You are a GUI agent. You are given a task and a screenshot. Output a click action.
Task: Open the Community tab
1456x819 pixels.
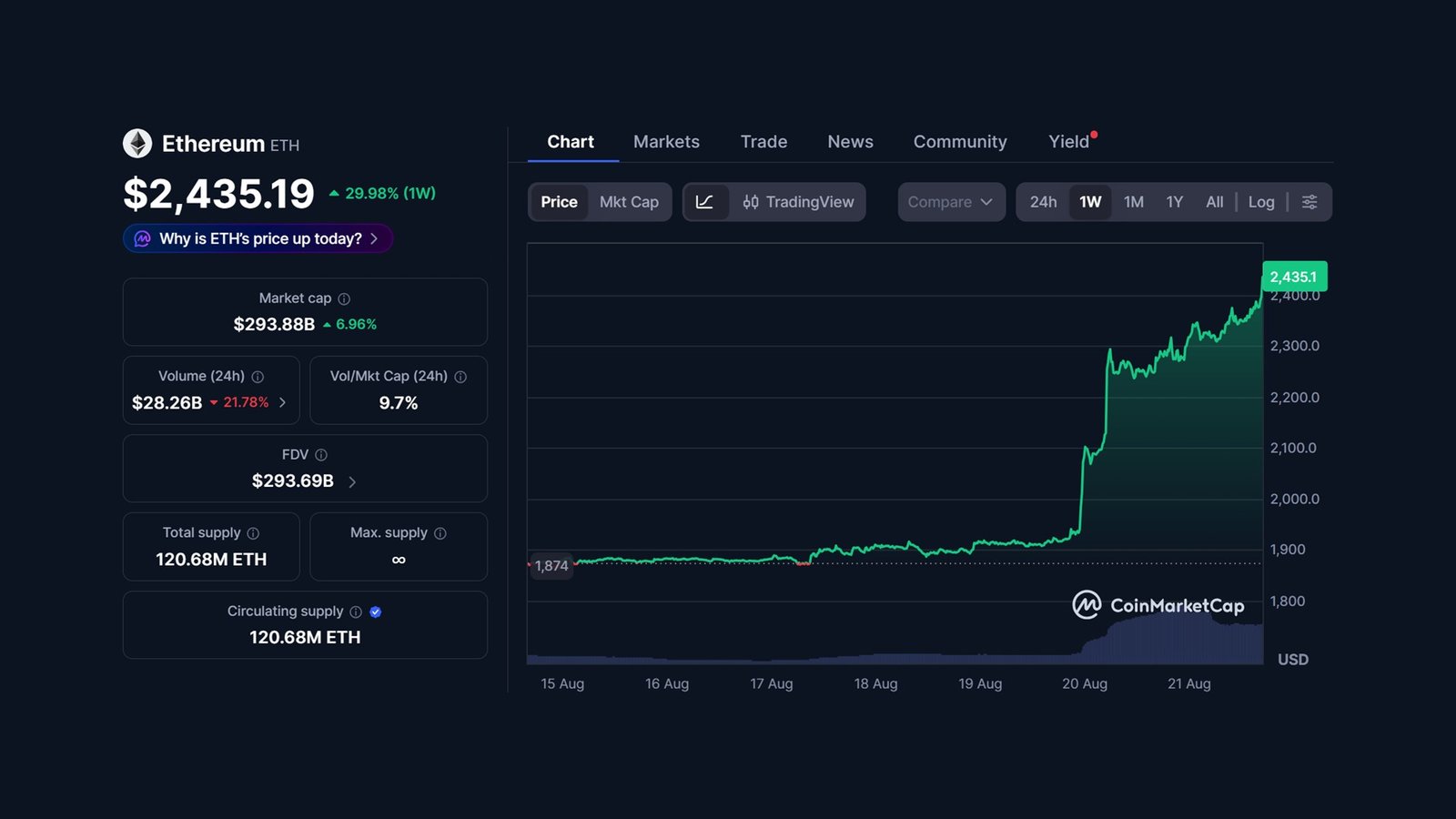point(960,142)
